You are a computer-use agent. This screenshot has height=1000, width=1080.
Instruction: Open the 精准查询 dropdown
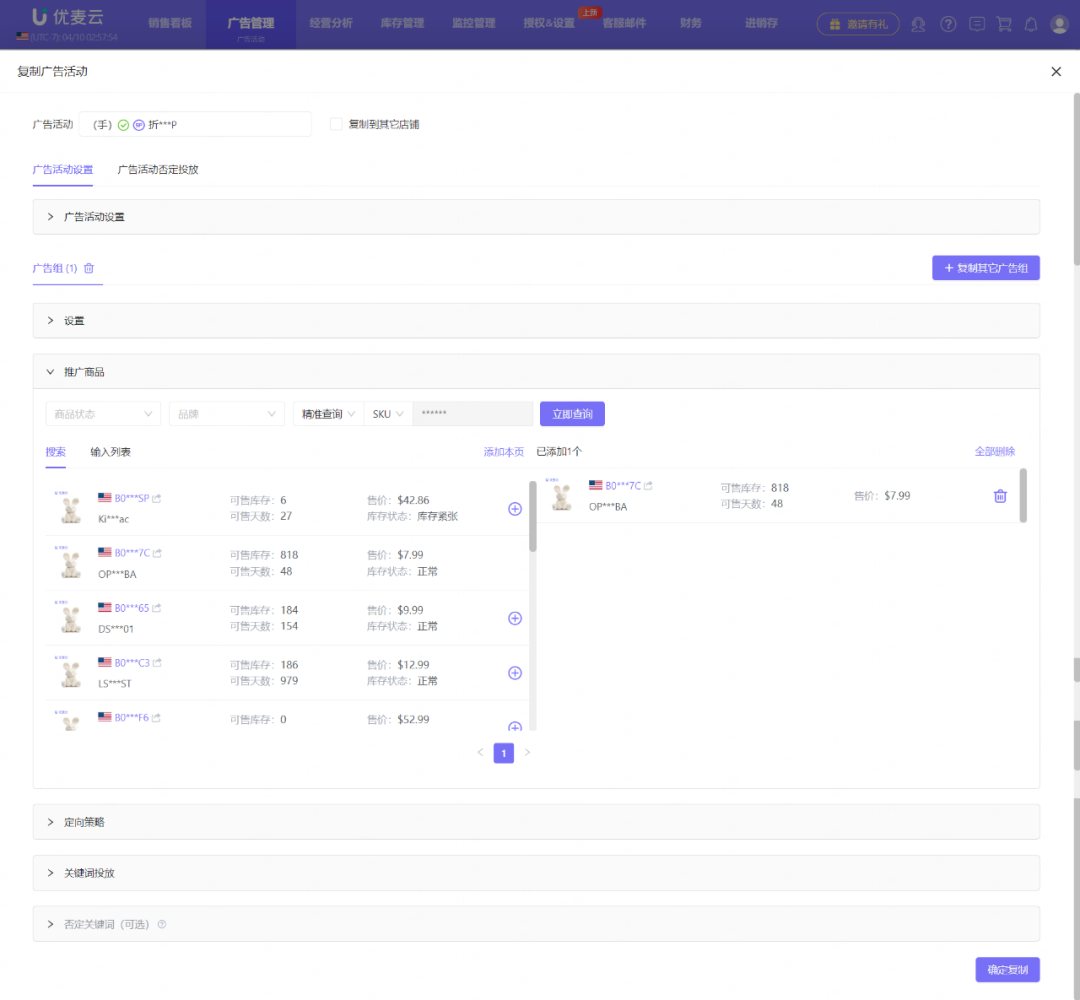pos(329,414)
